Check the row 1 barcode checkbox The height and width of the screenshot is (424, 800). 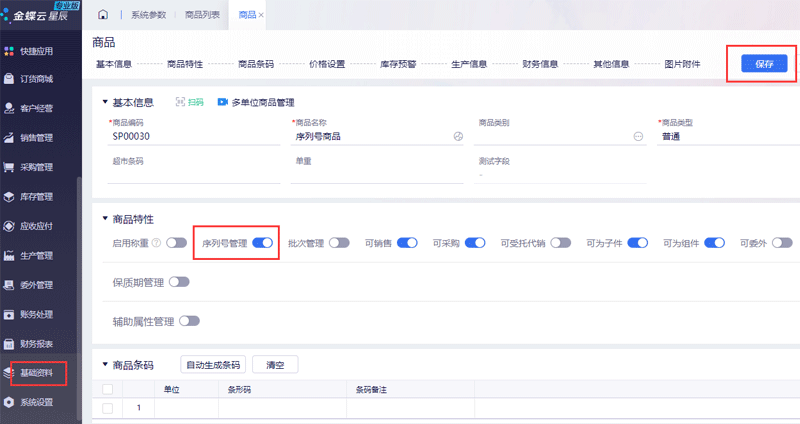coord(108,408)
